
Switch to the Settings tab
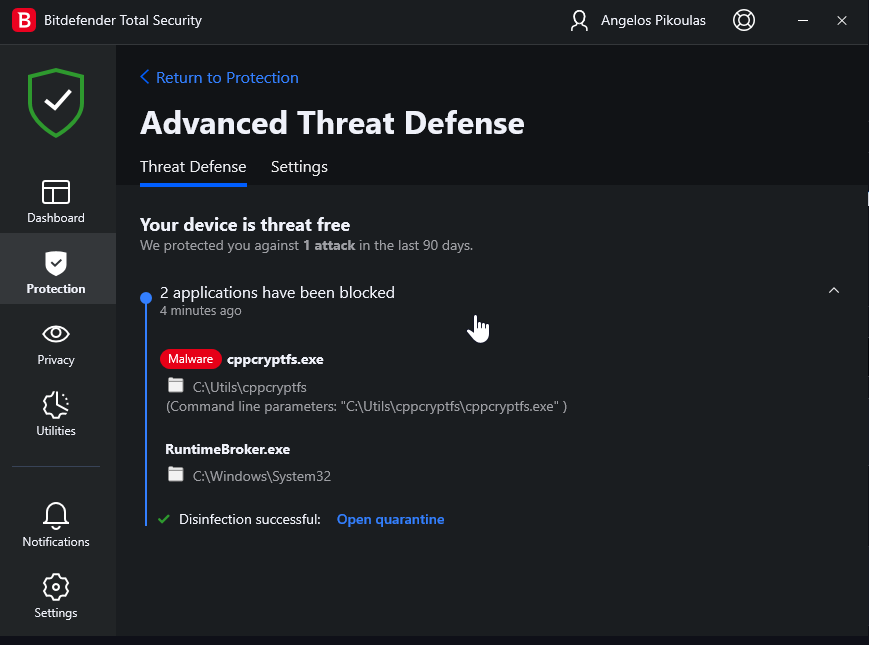299,167
